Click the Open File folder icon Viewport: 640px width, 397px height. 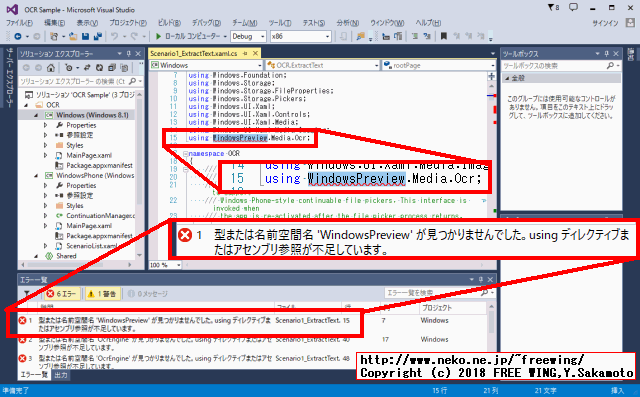tap(73, 36)
